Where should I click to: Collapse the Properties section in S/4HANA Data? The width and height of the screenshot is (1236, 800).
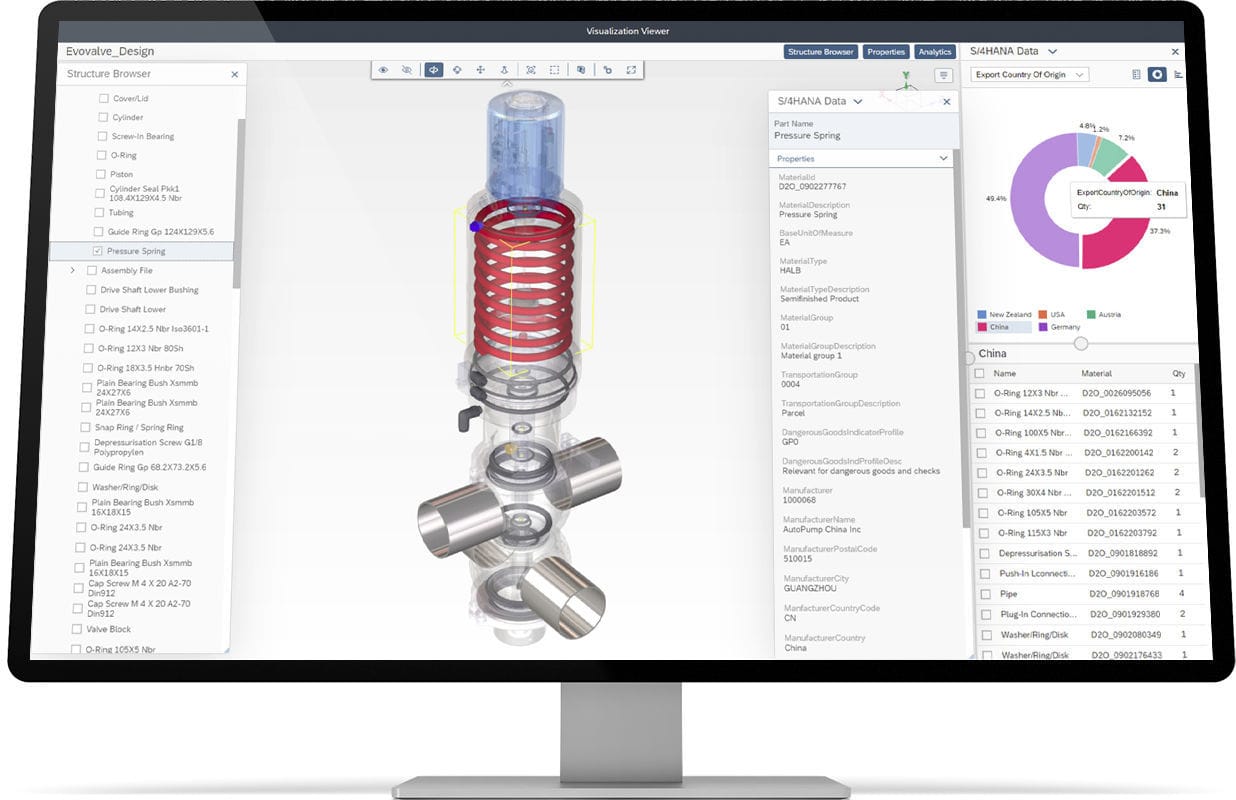coord(942,159)
